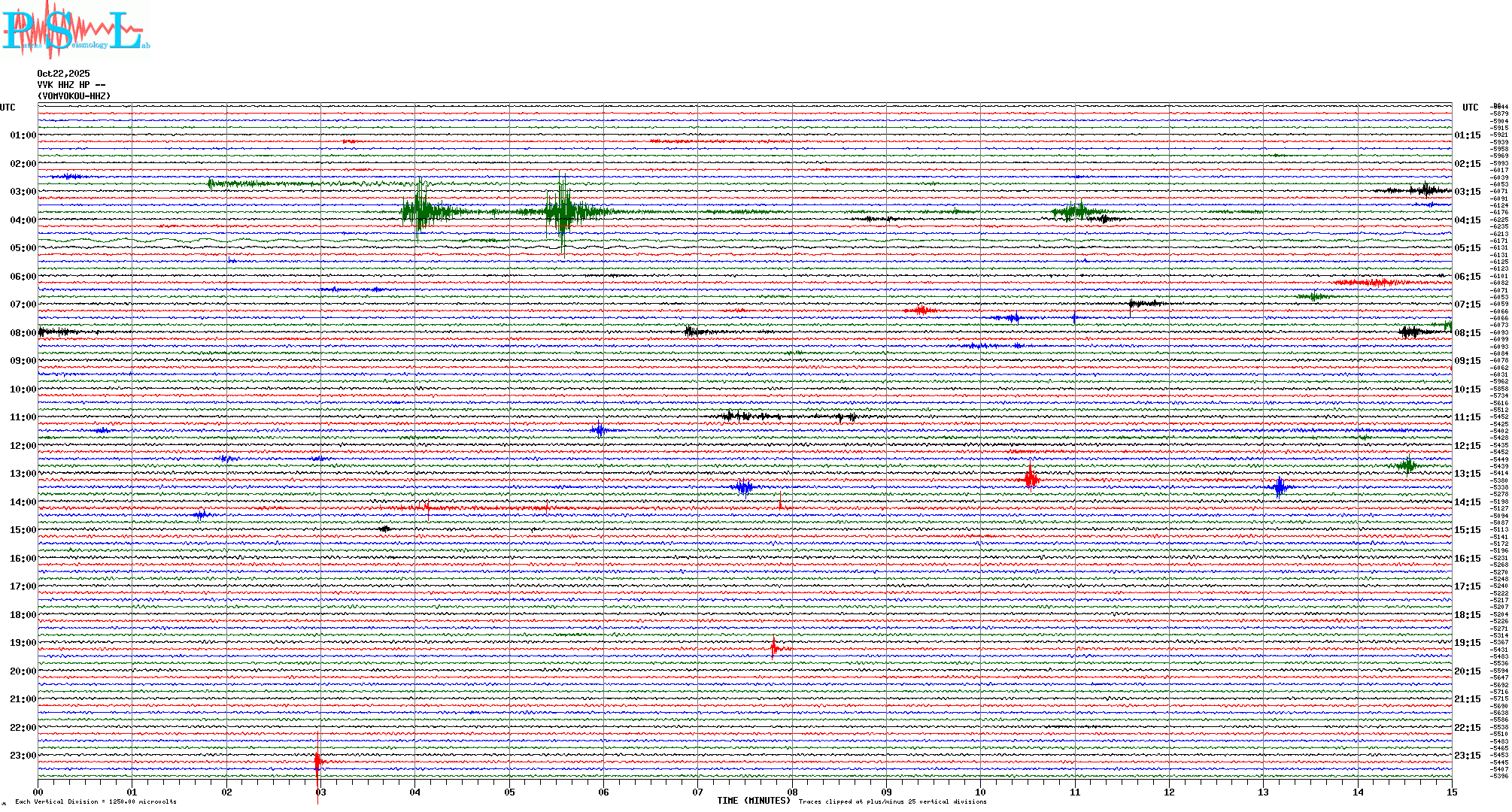Click the red event on the 19:00 trace
Viewport: 1512px width, 812px height.
[x=775, y=647]
